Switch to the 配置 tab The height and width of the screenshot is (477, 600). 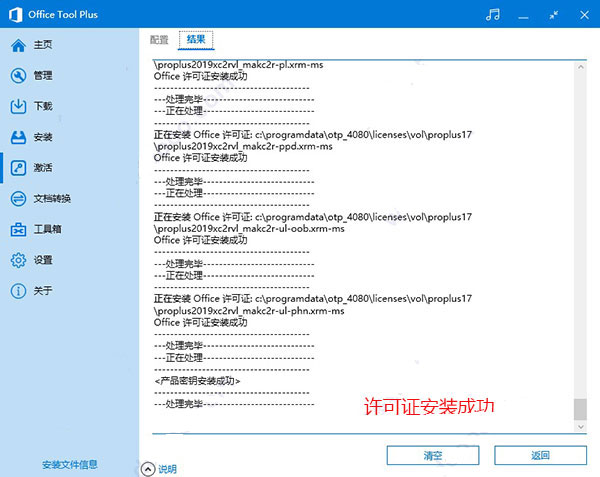(159, 39)
